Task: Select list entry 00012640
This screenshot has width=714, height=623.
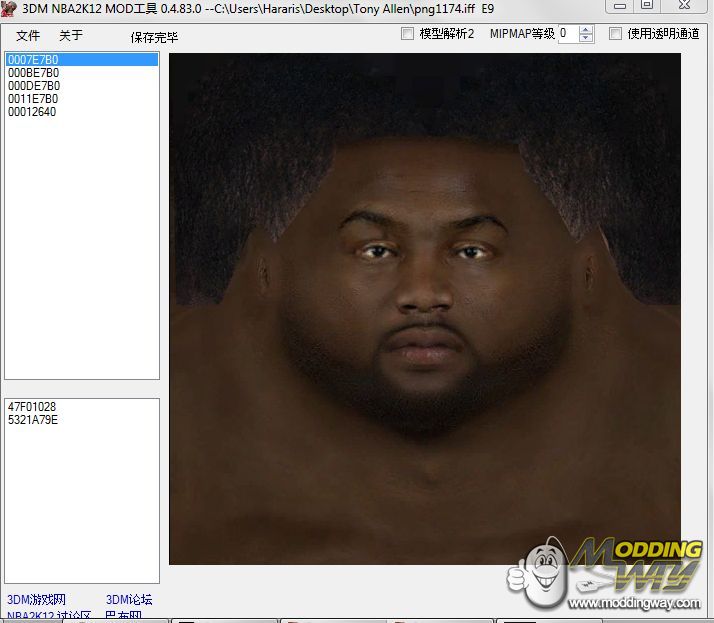Action: click(32, 112)
